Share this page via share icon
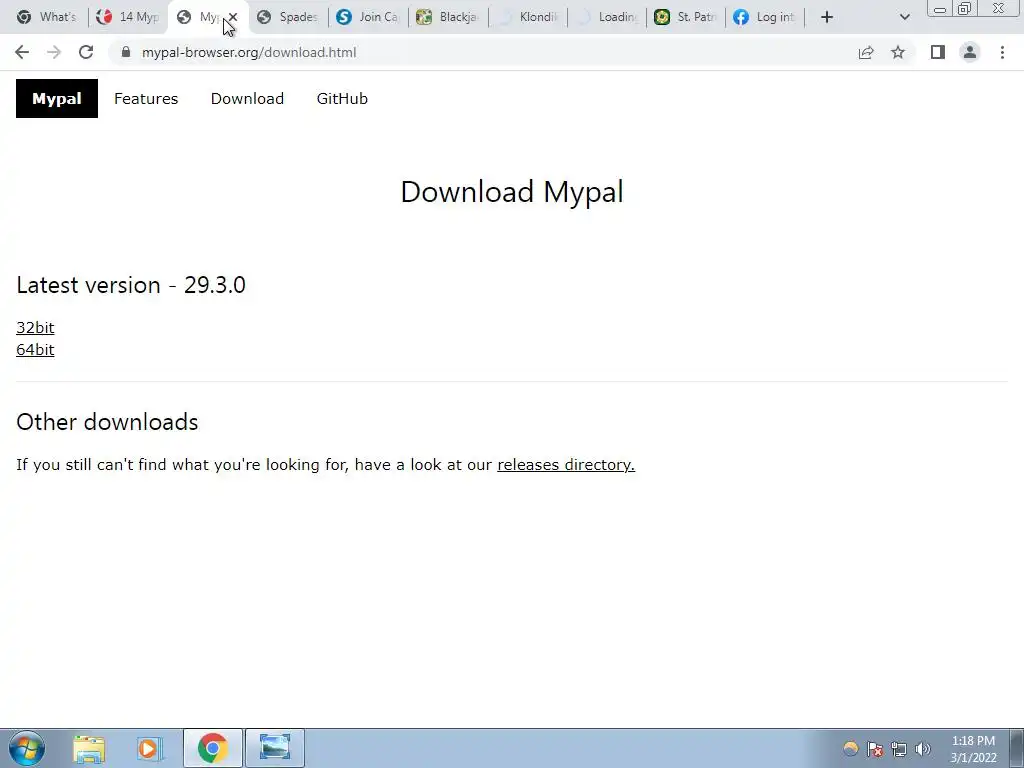Image resolution: width=1024 pixels, height=768 pixels. (x=866, y=52)
